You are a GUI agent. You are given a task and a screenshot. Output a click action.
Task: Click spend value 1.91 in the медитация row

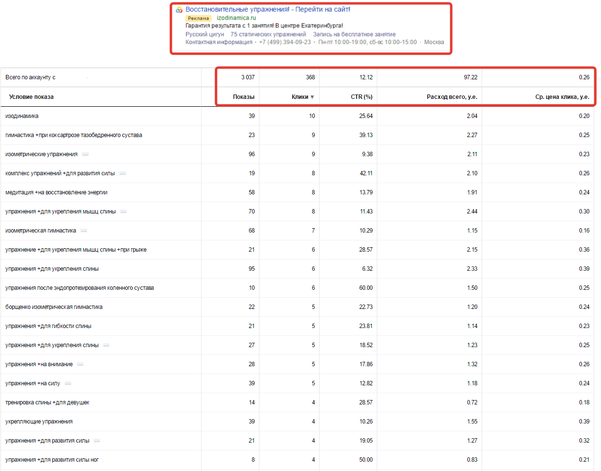point(472,192)
